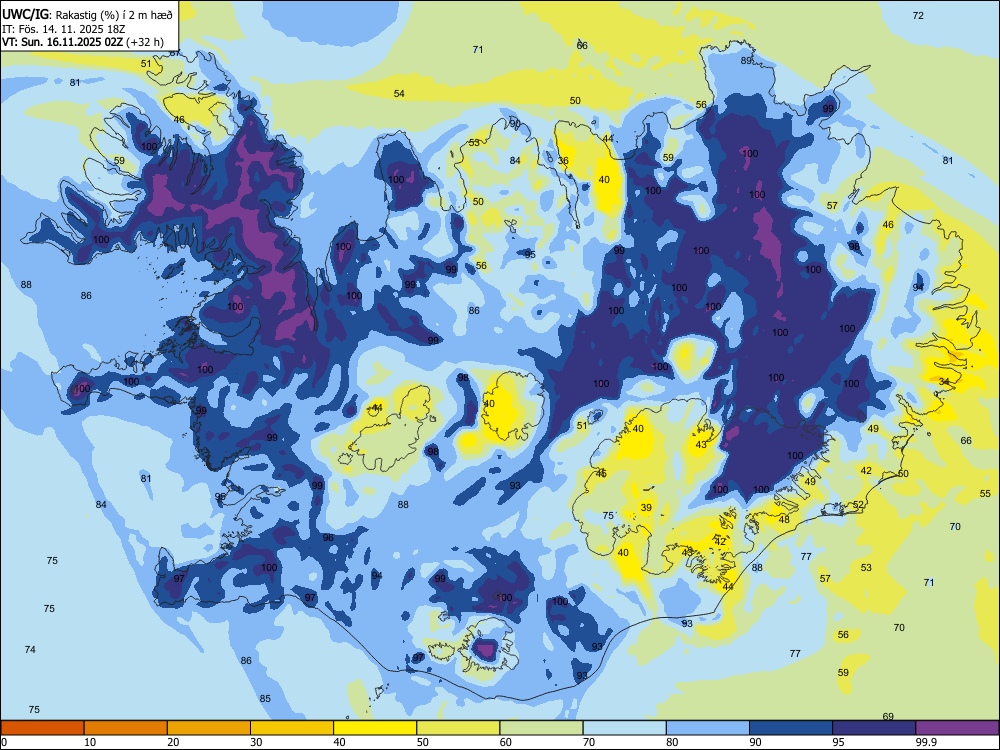
Task: Click the dark orange 0–10 legend swatch
Action: click(42, 728)
